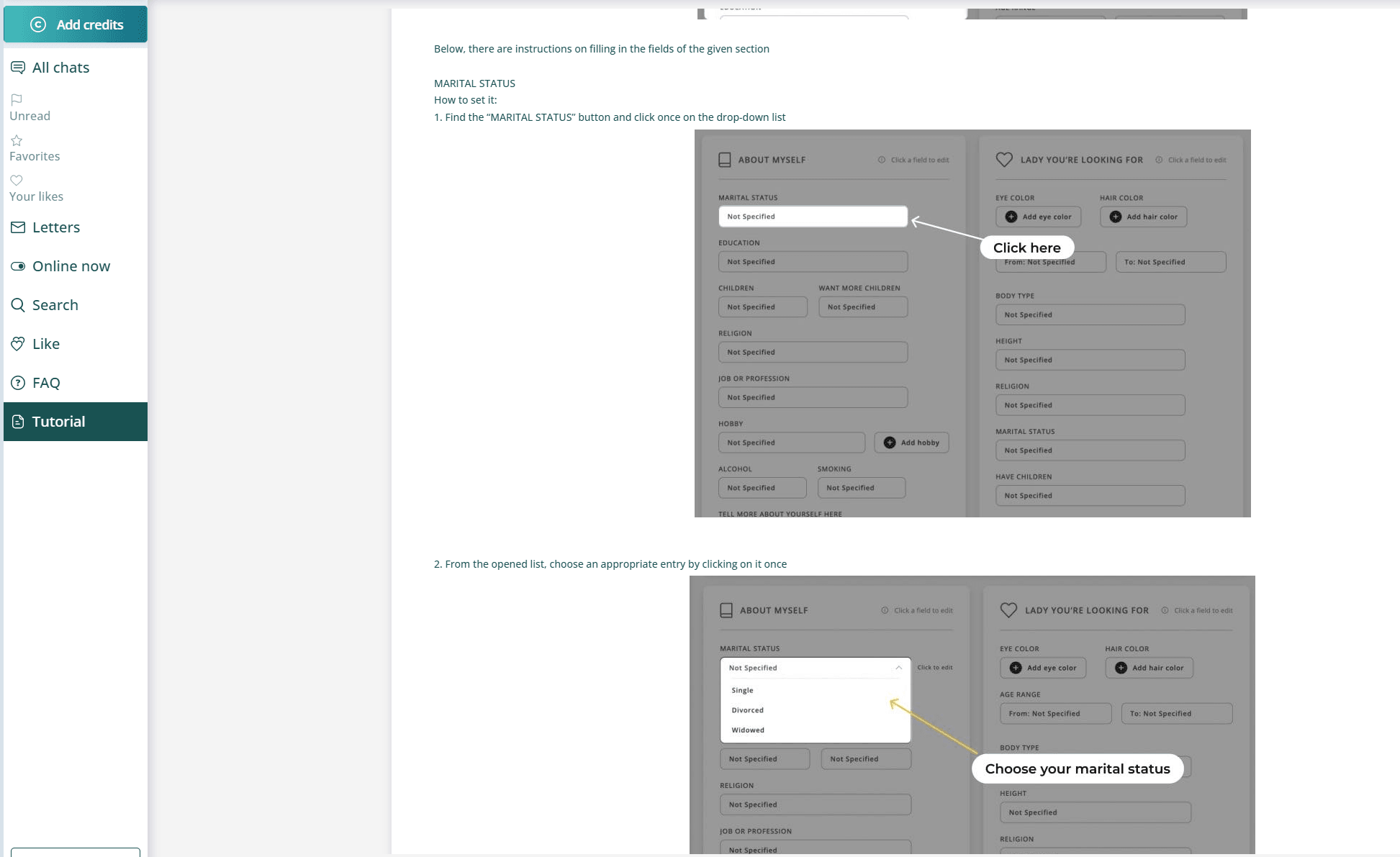The width and height of the screenshot is (1400, 857).
Task: Open the Search page
Action: pyautogui.click(x=76, y=305)
